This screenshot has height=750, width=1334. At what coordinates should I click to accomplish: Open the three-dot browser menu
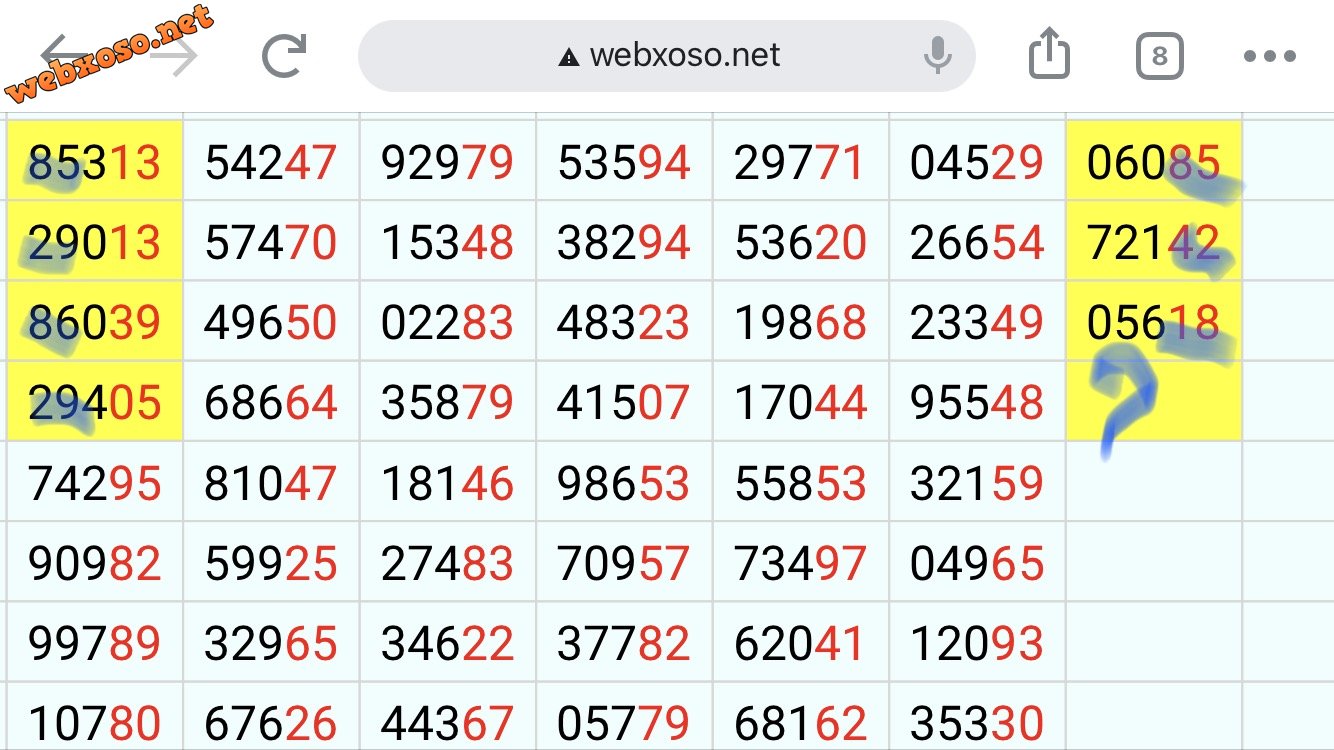coord(1269,56)
